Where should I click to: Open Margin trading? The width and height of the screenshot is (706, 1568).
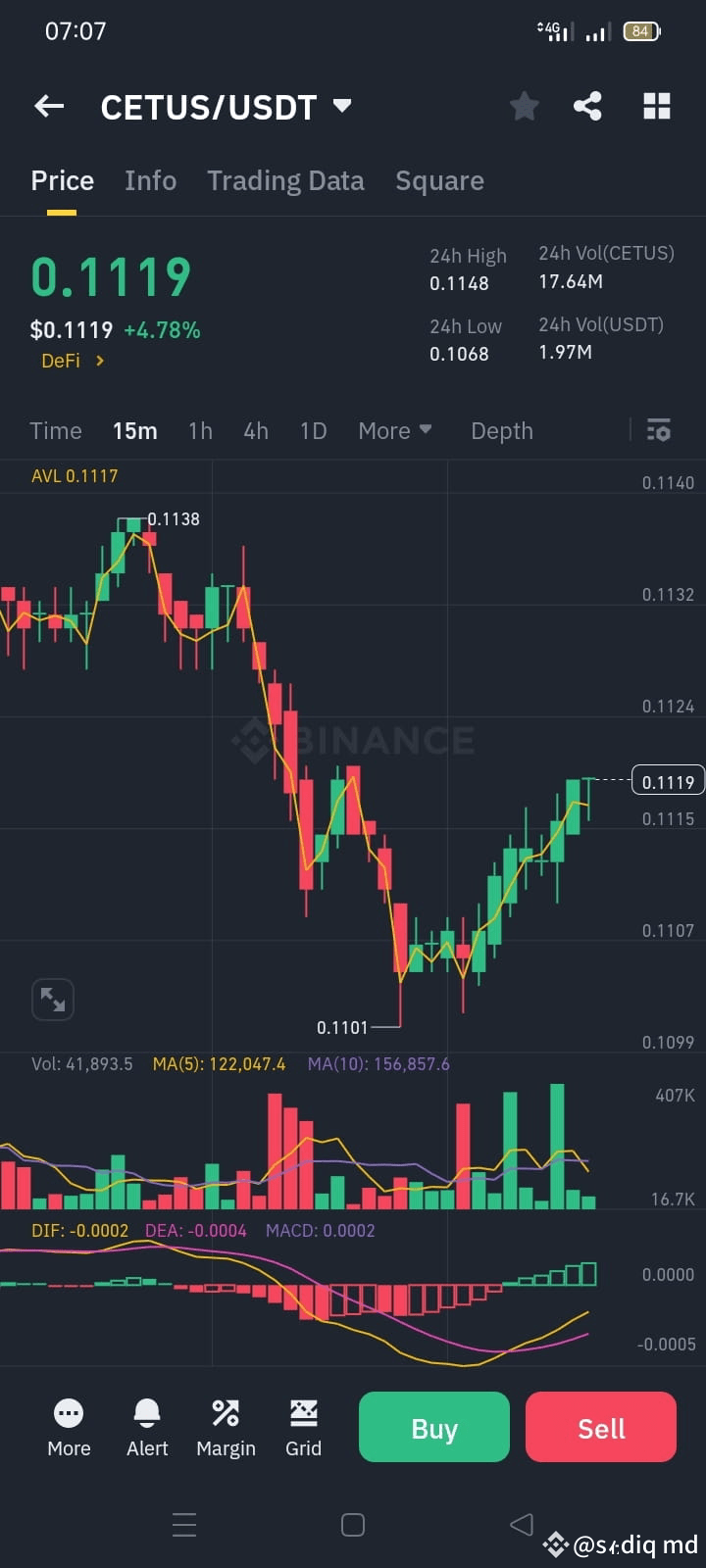[x=226, y=1427]
